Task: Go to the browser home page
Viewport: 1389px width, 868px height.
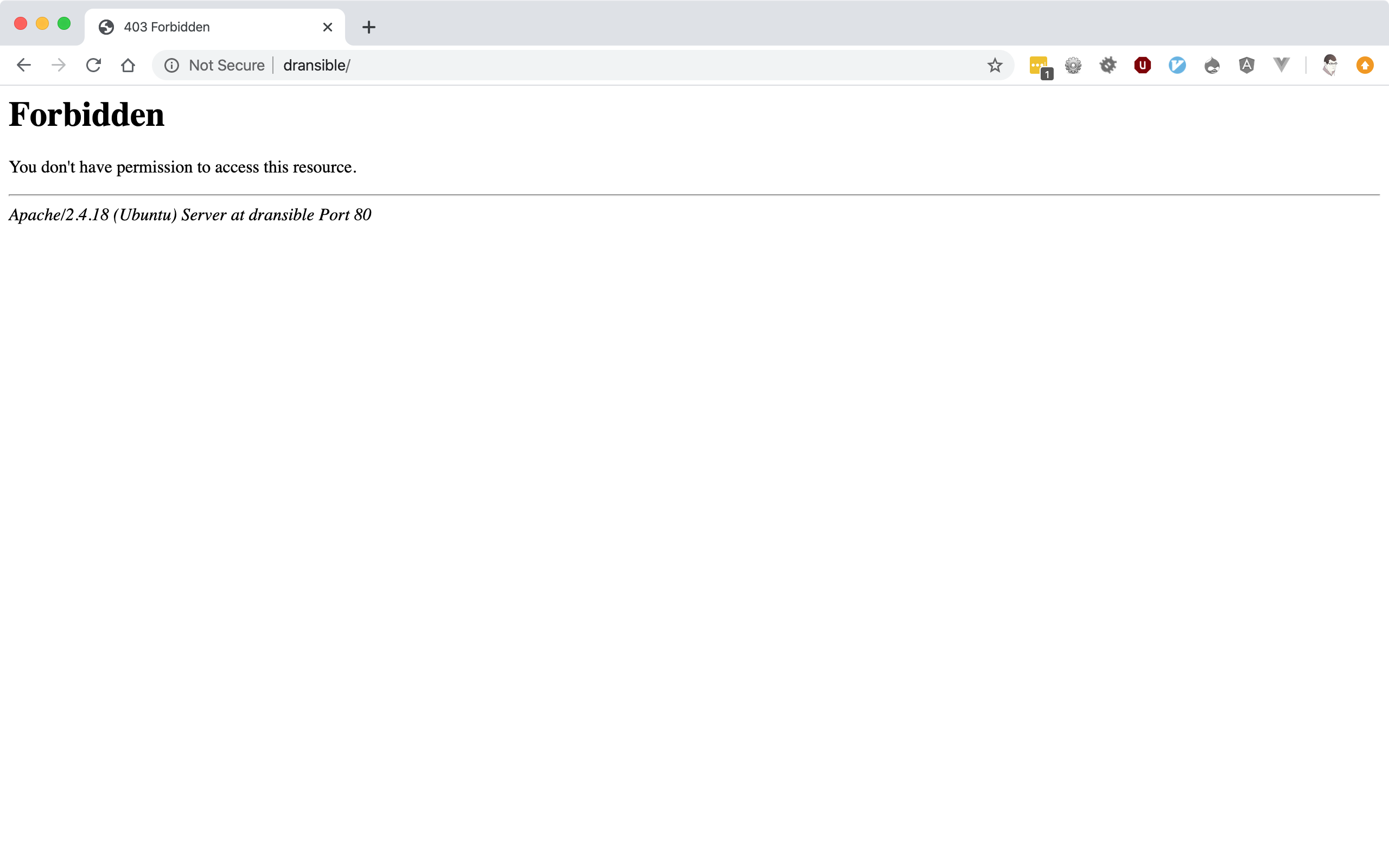Action: [128, 65]
